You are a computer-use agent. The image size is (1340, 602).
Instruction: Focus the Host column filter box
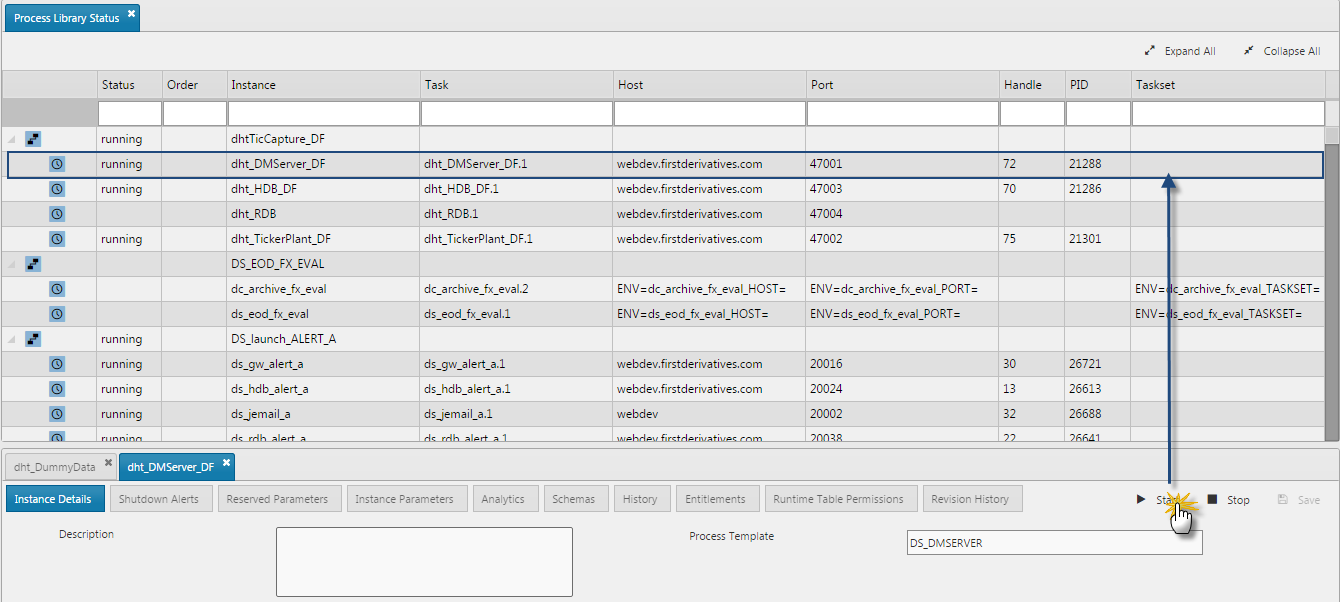[x=709, y=113]
